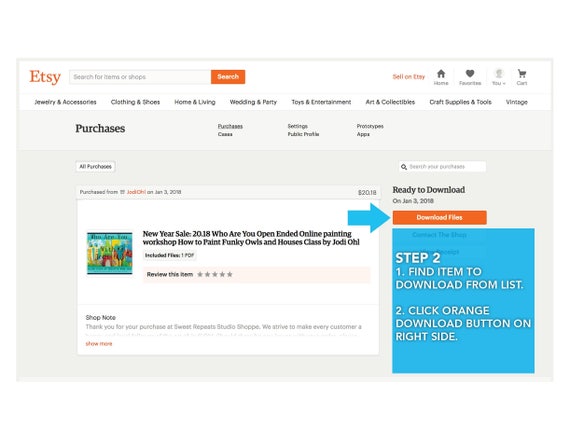Open the Vintage category menu

pyautogui.click(x=517, y=102)
